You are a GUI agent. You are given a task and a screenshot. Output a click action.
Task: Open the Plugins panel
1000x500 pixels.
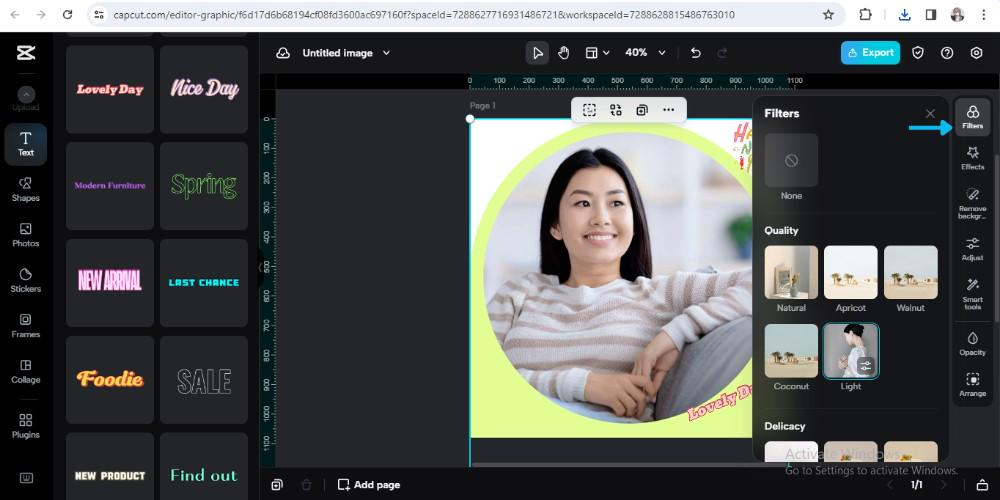[26, 426]
